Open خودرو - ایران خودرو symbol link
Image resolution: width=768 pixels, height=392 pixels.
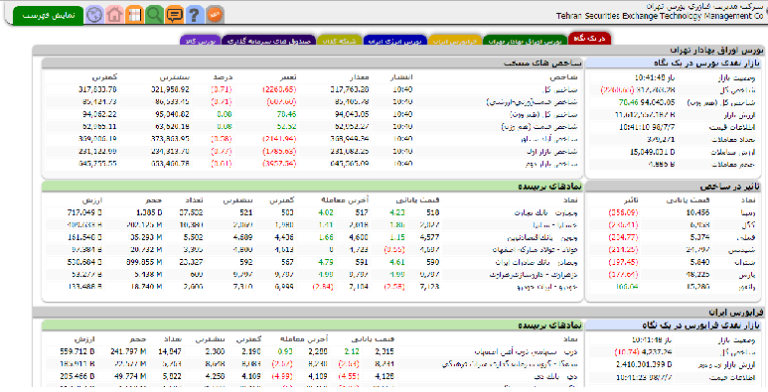(x=548, y=287)
